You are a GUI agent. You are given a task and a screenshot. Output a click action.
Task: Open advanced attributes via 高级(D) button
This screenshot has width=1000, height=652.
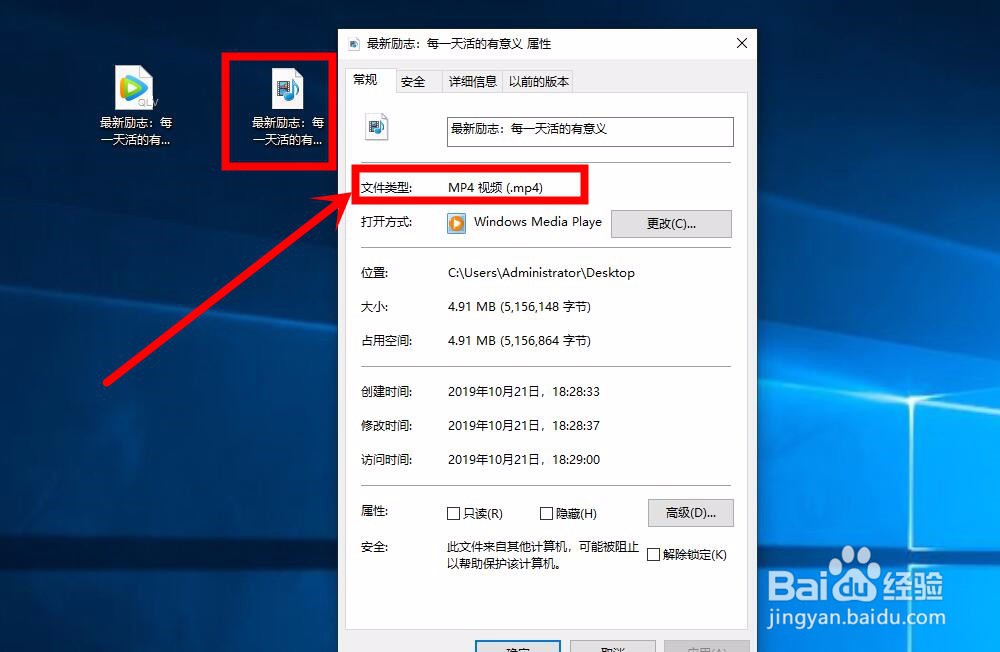click(x=690, y=512)
